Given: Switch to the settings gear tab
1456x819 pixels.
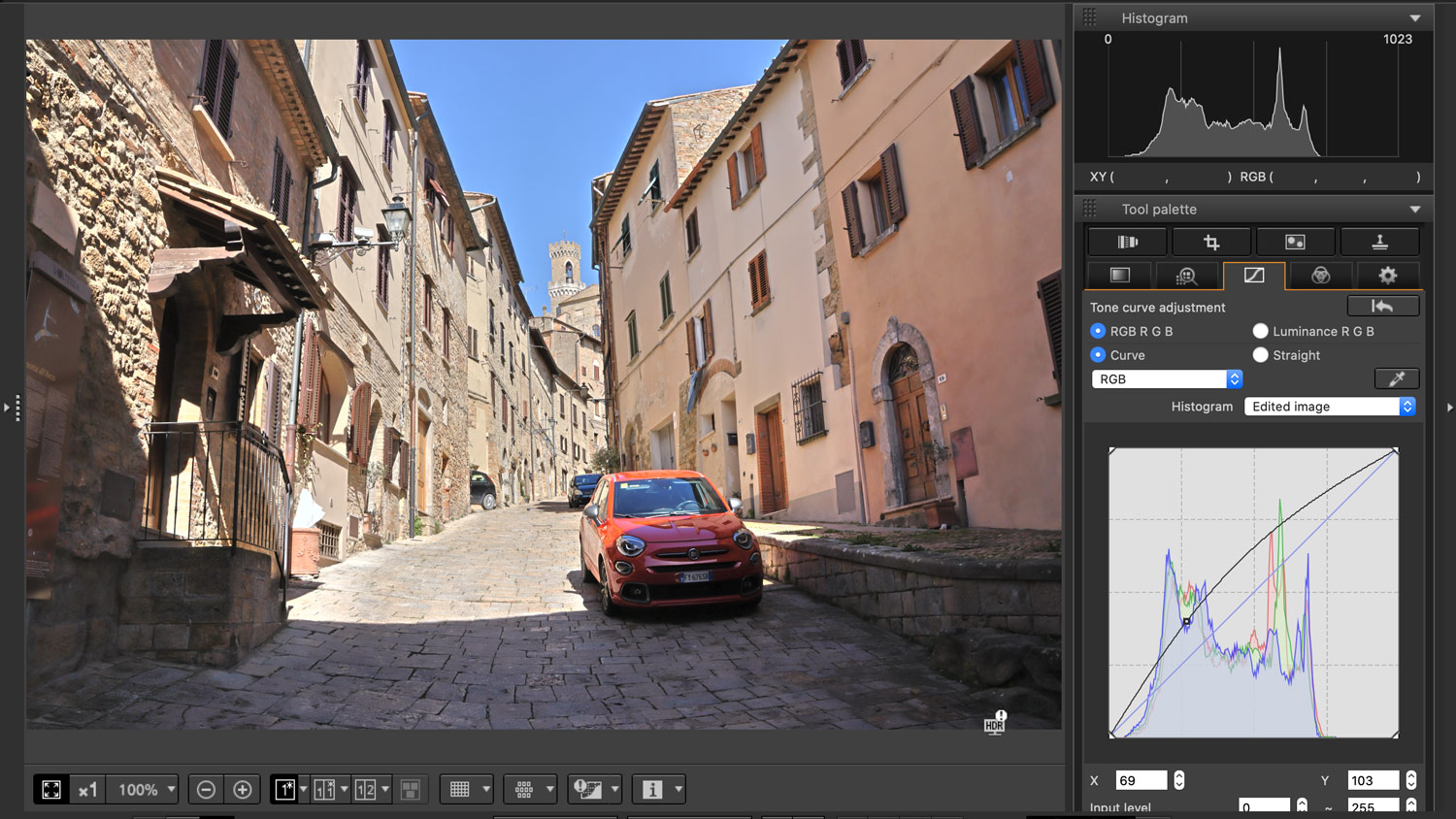Looking at the screenshot, I should tap(1387, 276).
